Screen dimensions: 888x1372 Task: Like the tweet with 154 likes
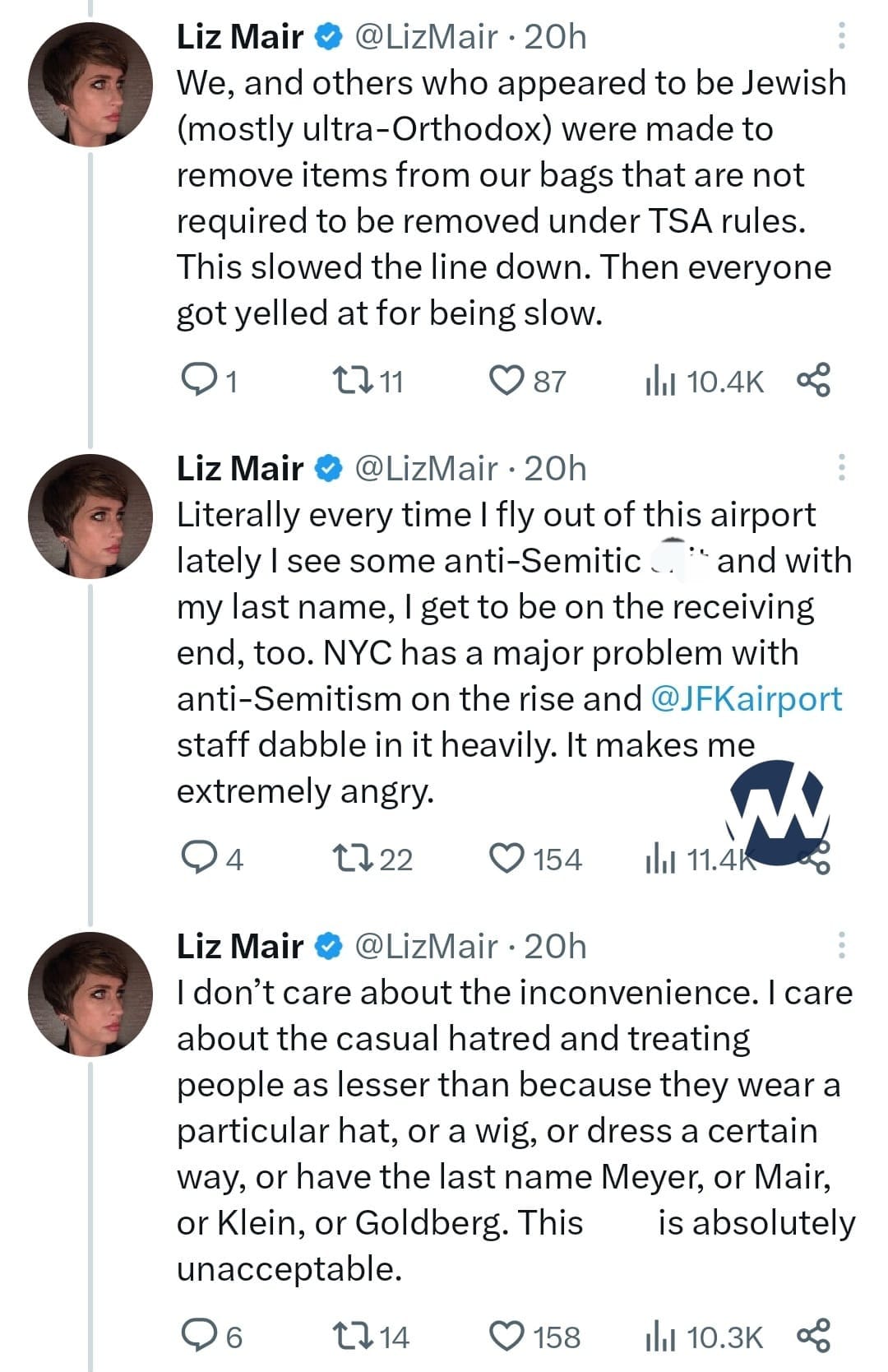click(506, 859)
